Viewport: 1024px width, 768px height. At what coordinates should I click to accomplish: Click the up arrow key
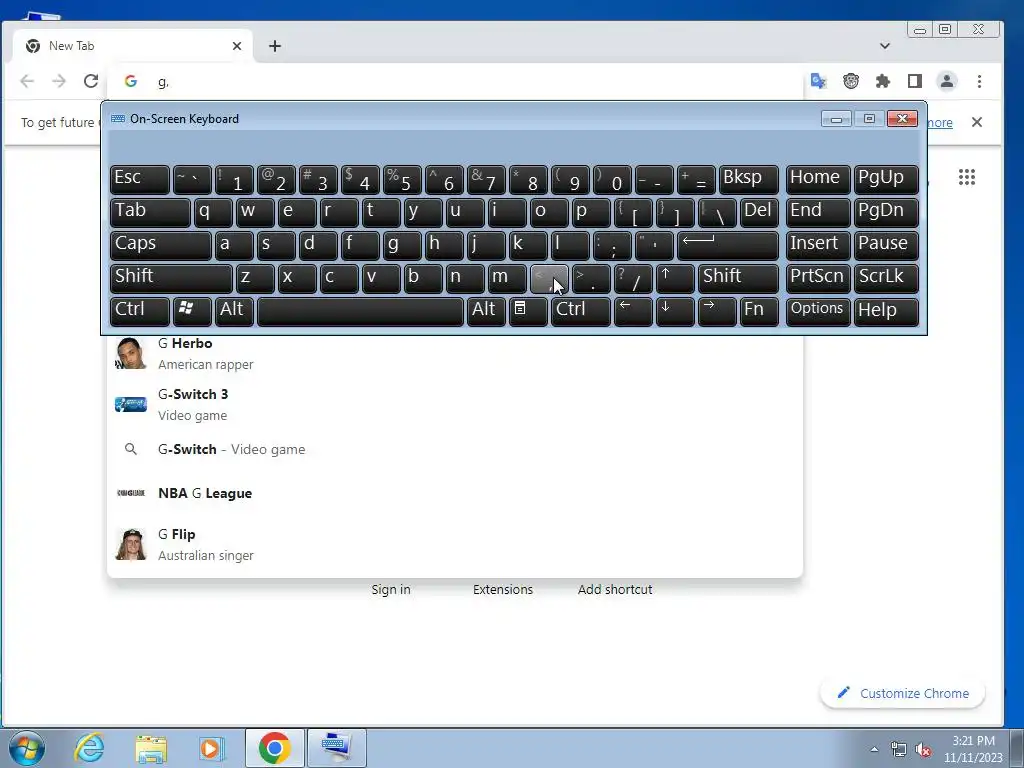coord(675,278)
